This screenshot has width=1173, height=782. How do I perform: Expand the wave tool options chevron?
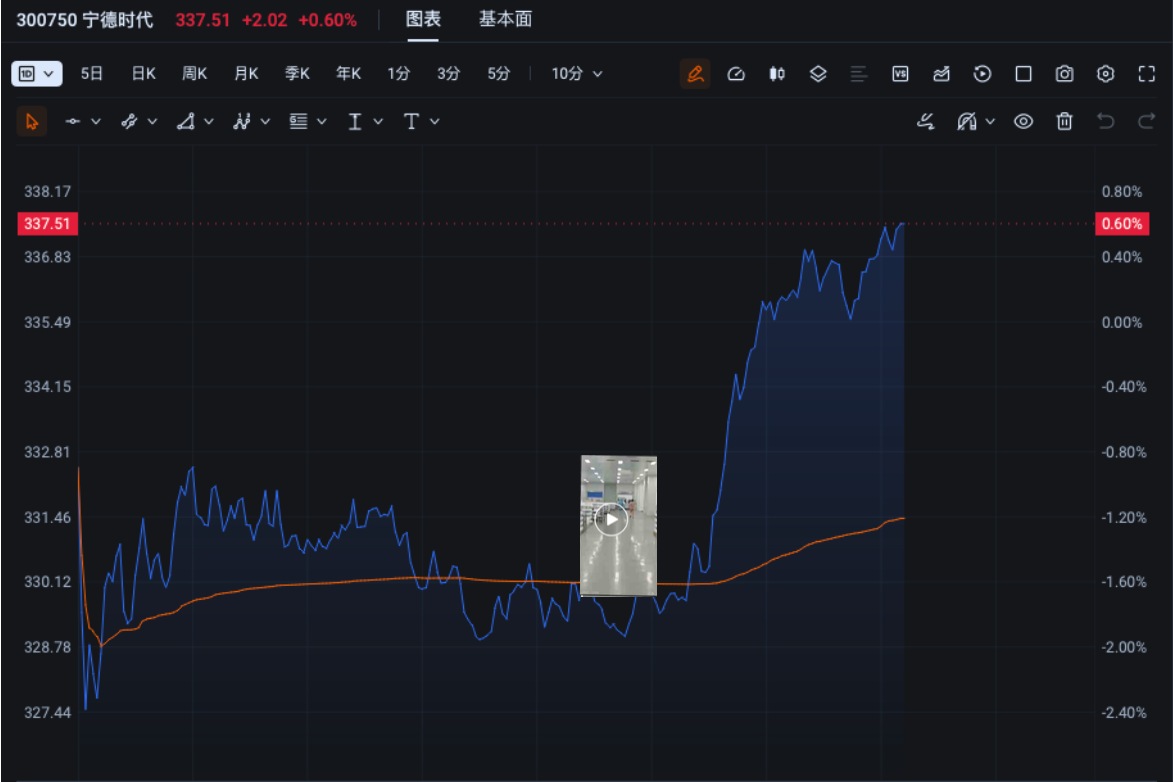tap(265, 121)
